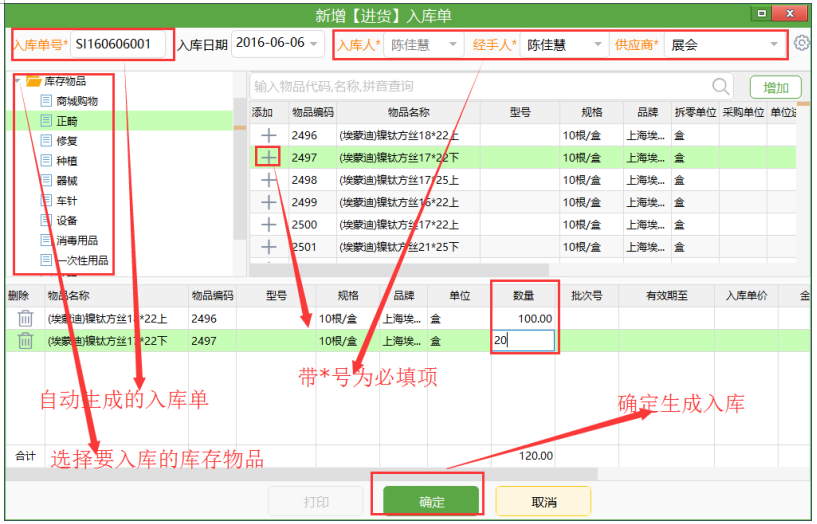Click the 取消 button

click(x=543, y=501)
